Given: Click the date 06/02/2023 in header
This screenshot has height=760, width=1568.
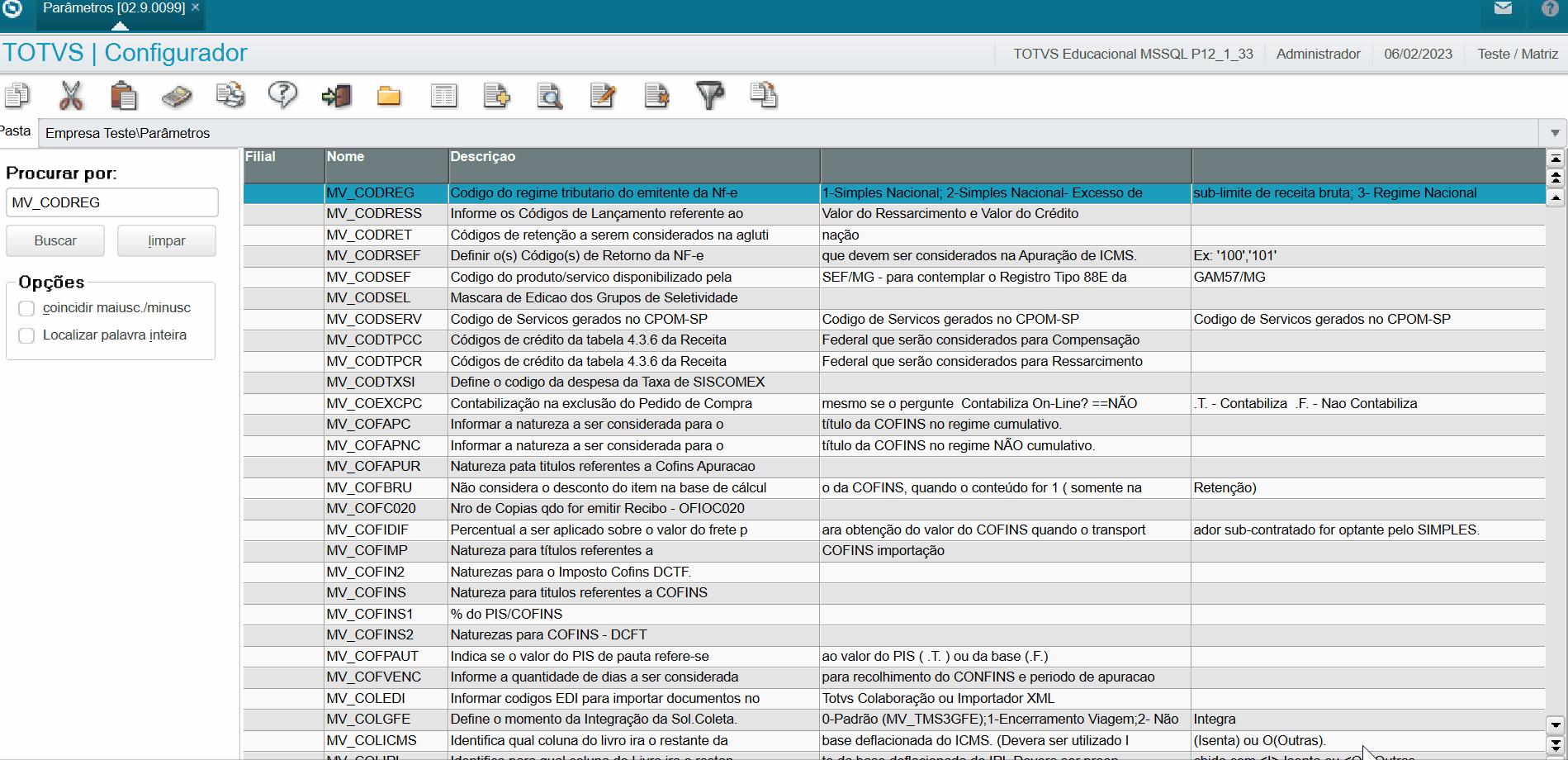Looking at the screenshot, I should pyautogui.click(x=1418, y=54).
